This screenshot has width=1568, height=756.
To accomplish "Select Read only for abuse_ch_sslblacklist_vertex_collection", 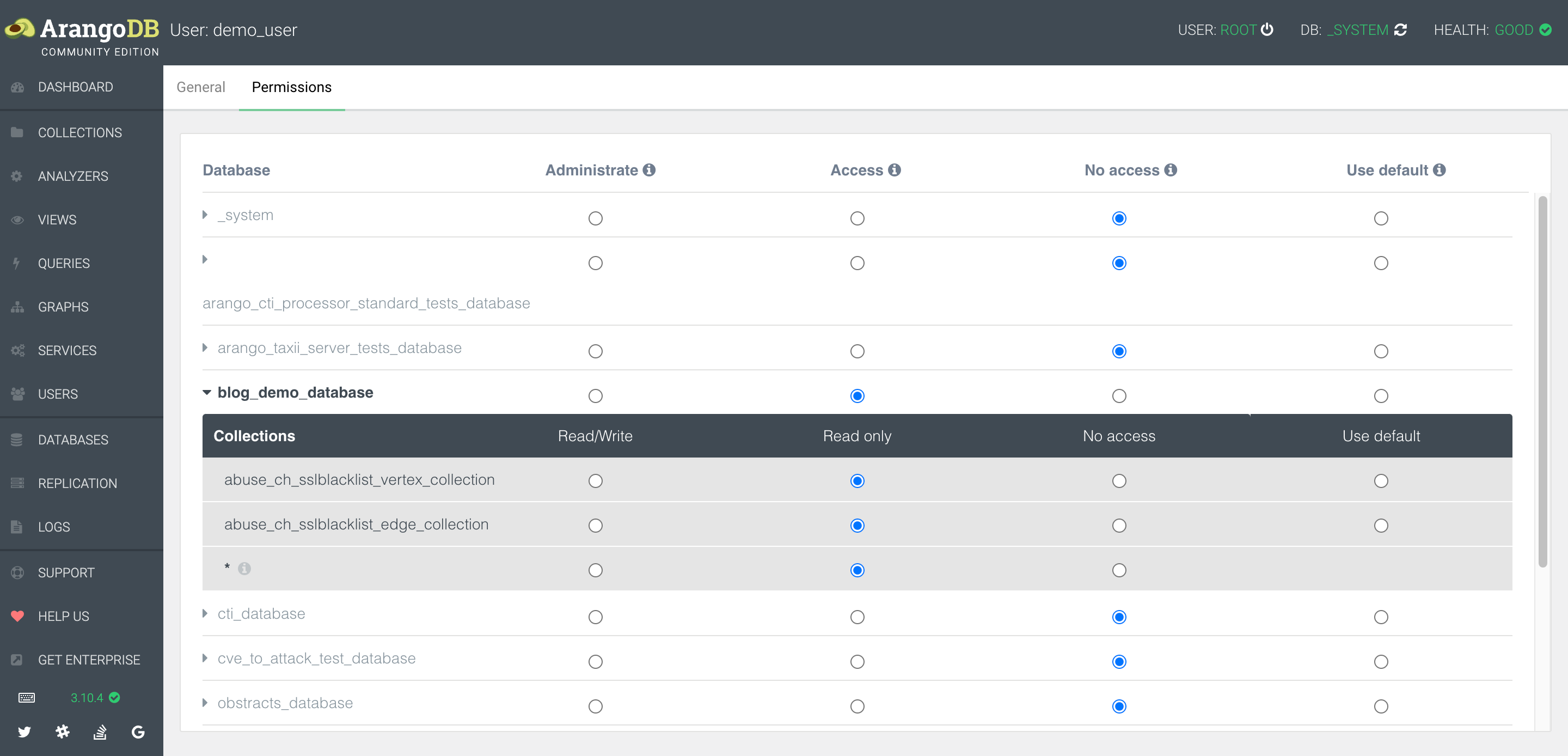I will coord(857,481).
